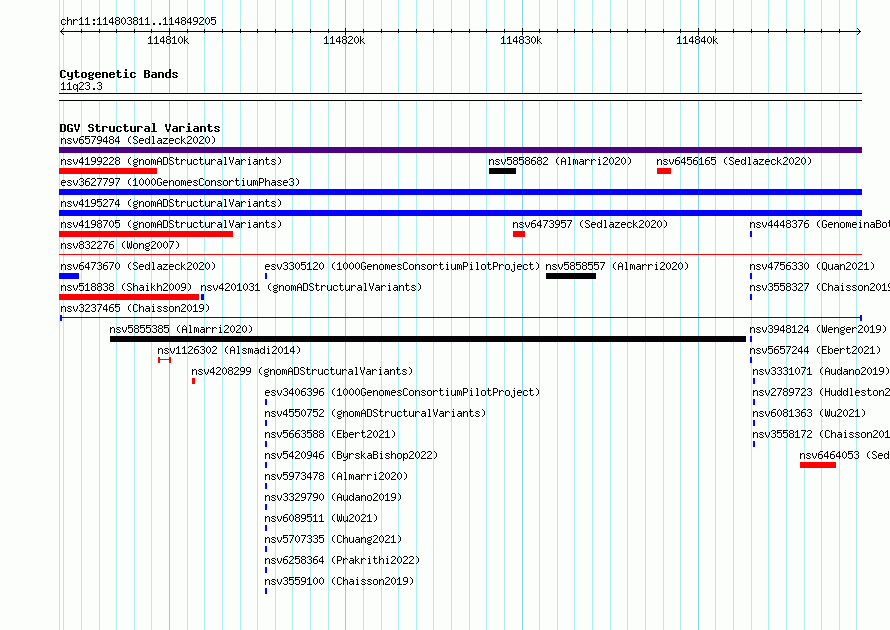Open nsv3558172 variant label
Image resolution: width=890 pixels, height=630 pixels.
(x=821, y=434)
